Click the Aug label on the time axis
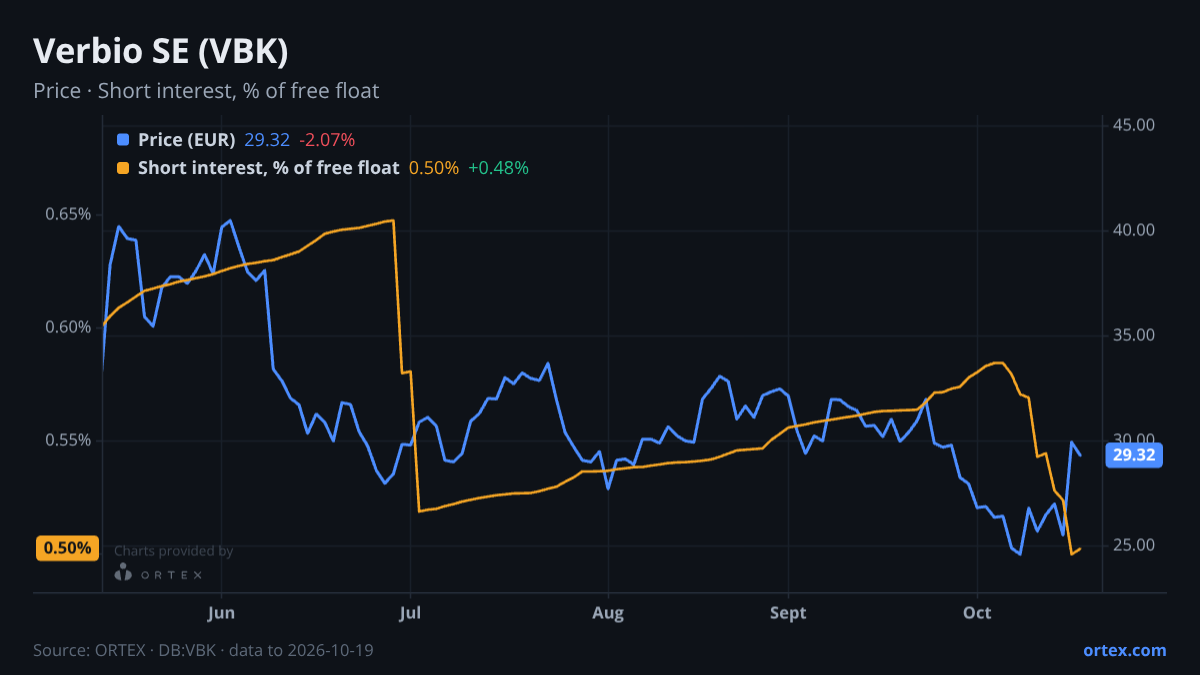This screenshot has height=675, width=1200. tap(608, 612)
